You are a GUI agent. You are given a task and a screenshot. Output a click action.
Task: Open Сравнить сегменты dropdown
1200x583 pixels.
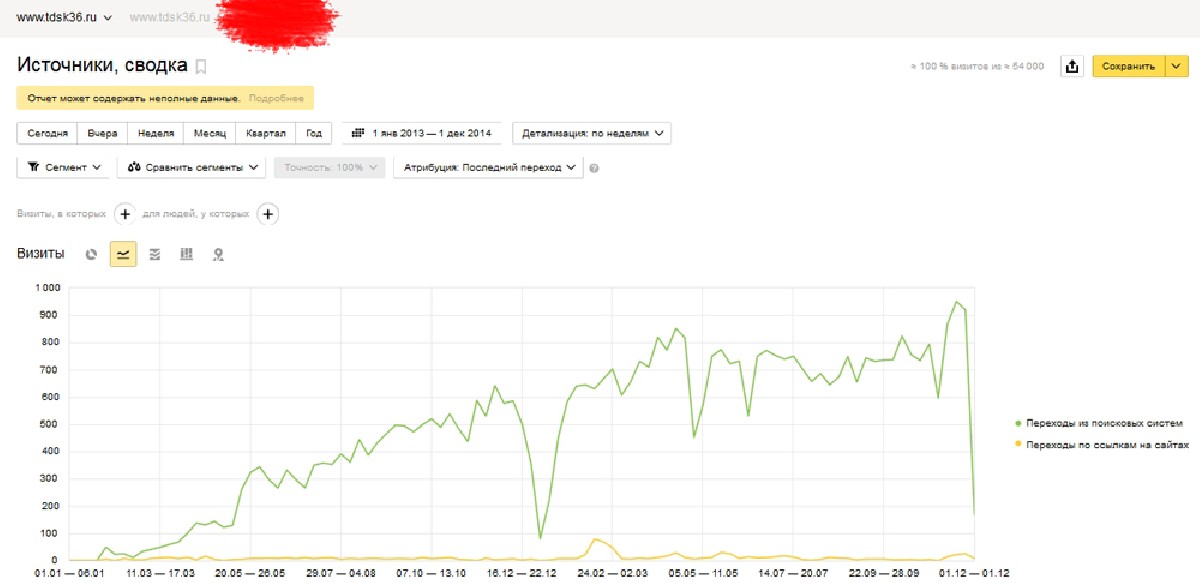(x=192, y=168)
